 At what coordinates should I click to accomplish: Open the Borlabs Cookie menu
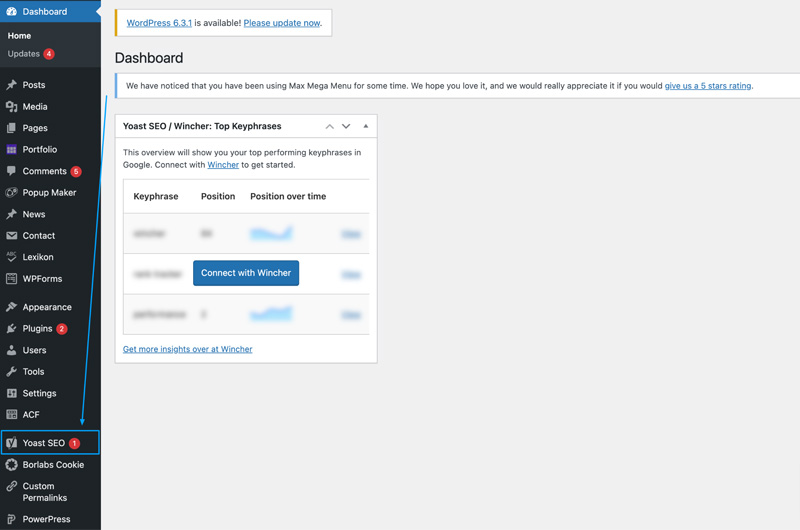(51, 465)
